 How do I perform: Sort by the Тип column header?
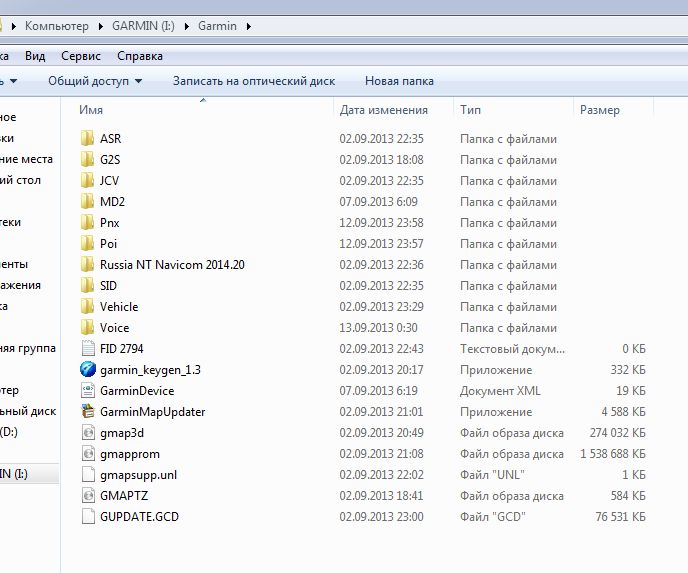[470, 110]
